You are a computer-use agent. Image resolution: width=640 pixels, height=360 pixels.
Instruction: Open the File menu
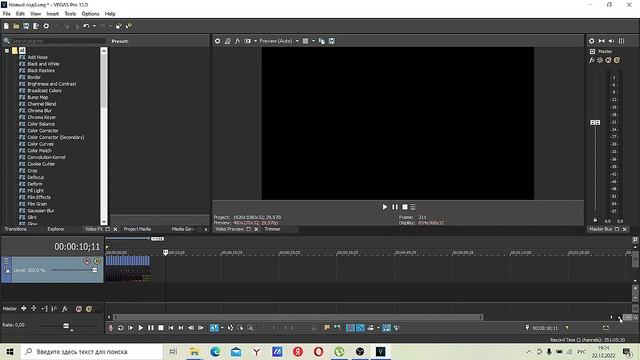coord(7,14)
